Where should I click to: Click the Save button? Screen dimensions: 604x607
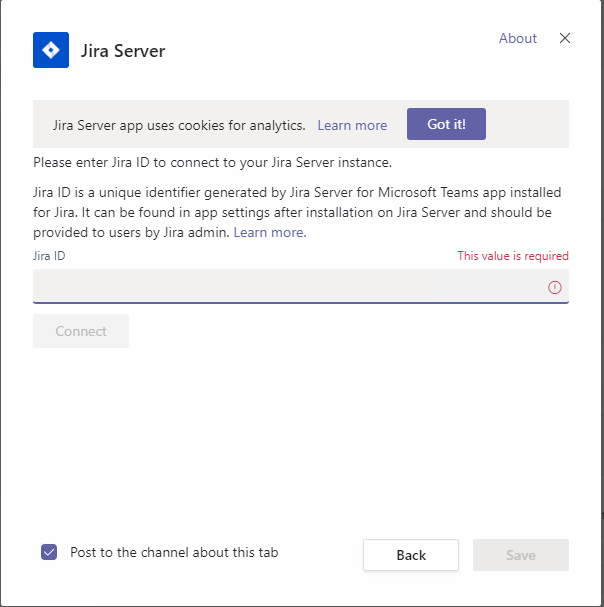point(521,555)
